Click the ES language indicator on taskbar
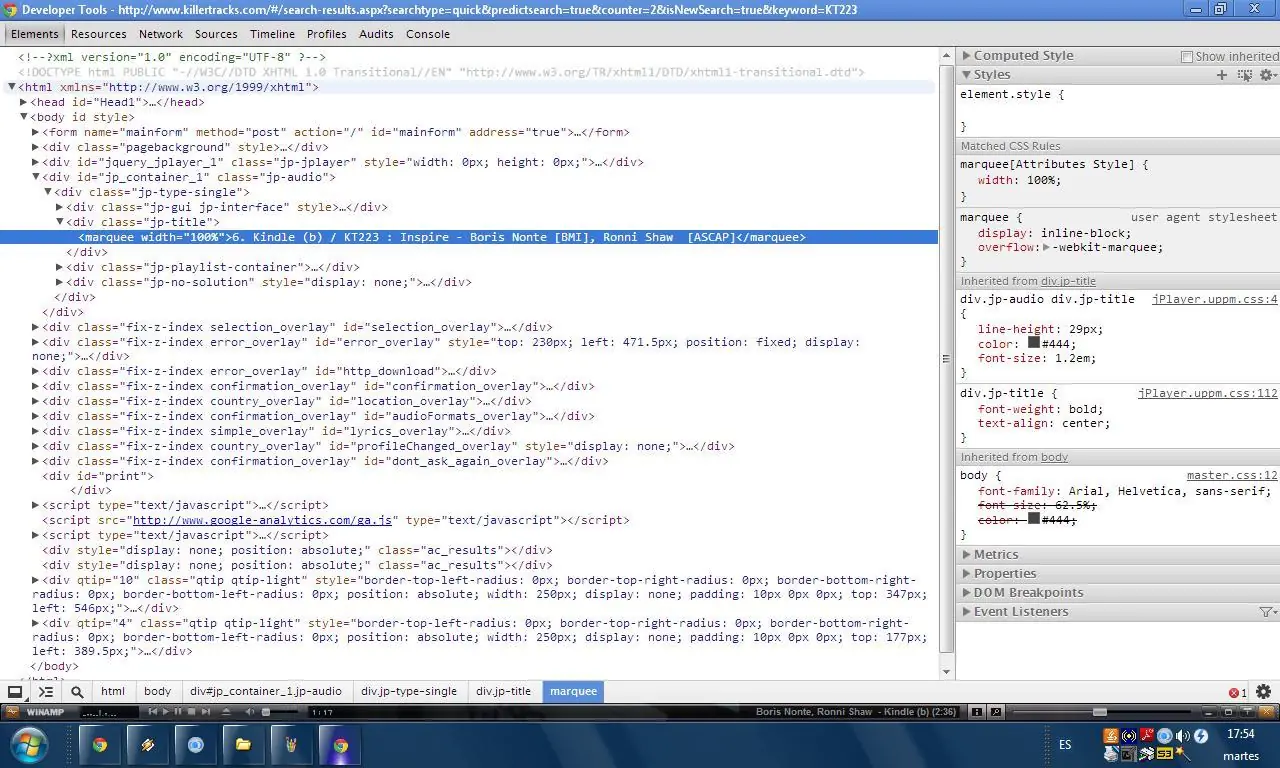This screenshot has height=768, width=1280. click(x=1065, y=745)
